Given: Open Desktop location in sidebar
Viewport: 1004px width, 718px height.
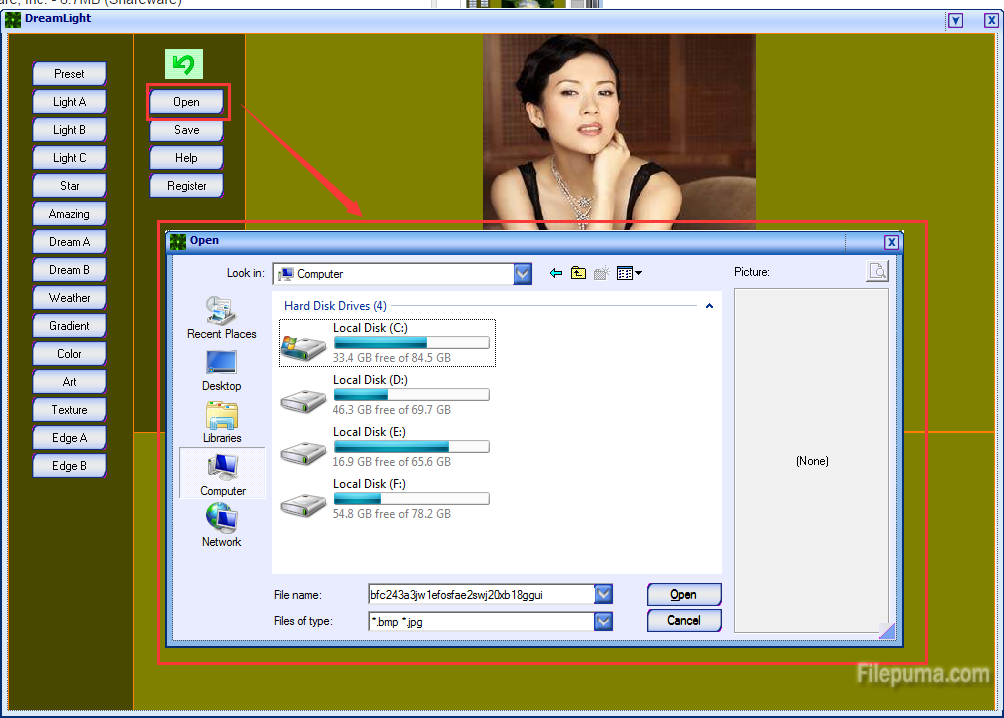Looking at the screenshot, I should (222, 370).
